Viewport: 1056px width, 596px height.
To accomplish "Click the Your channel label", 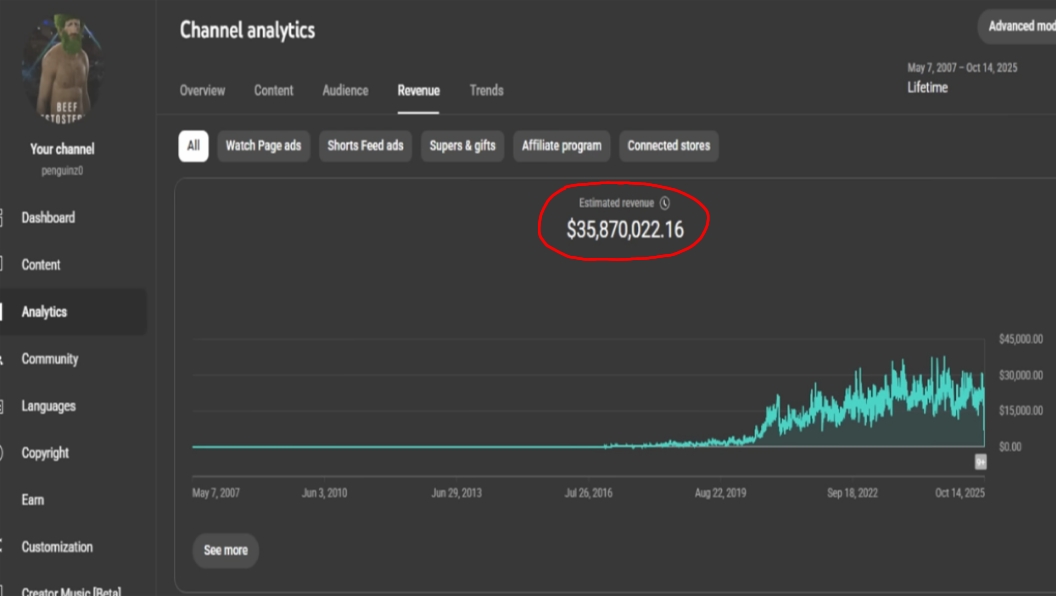I will (x=62, y=150).
